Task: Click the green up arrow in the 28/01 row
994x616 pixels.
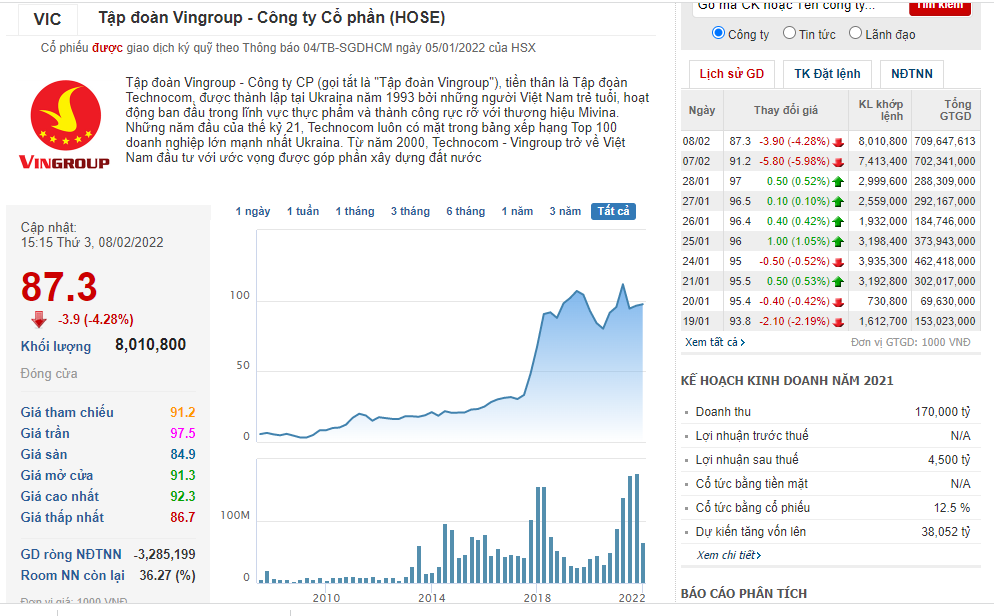Action: [839, 182]
